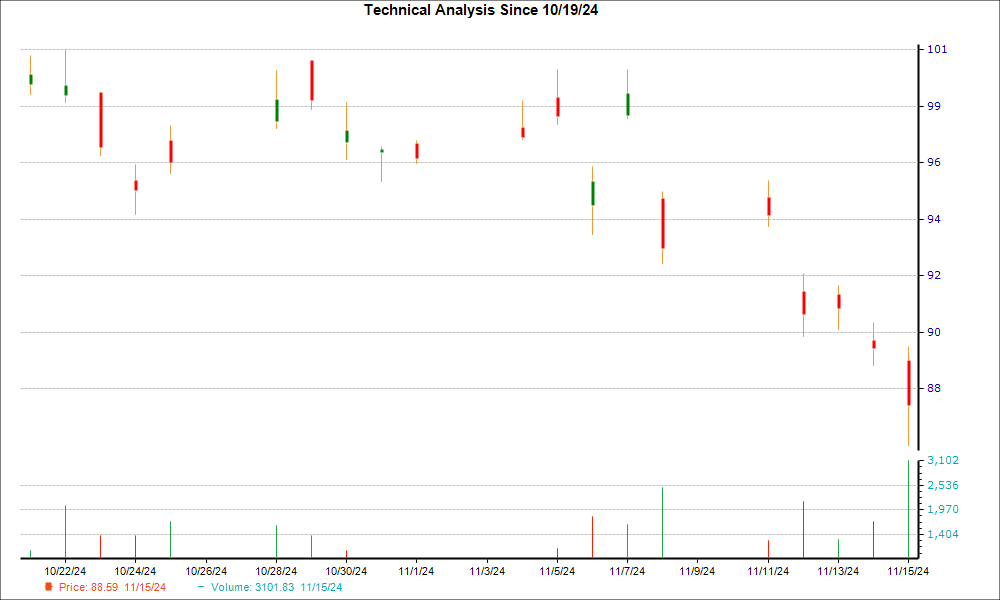This screenshot has width=1000, height=600.
Task: Click the green volume bar on 10/25/24
Action: [170, 540]
